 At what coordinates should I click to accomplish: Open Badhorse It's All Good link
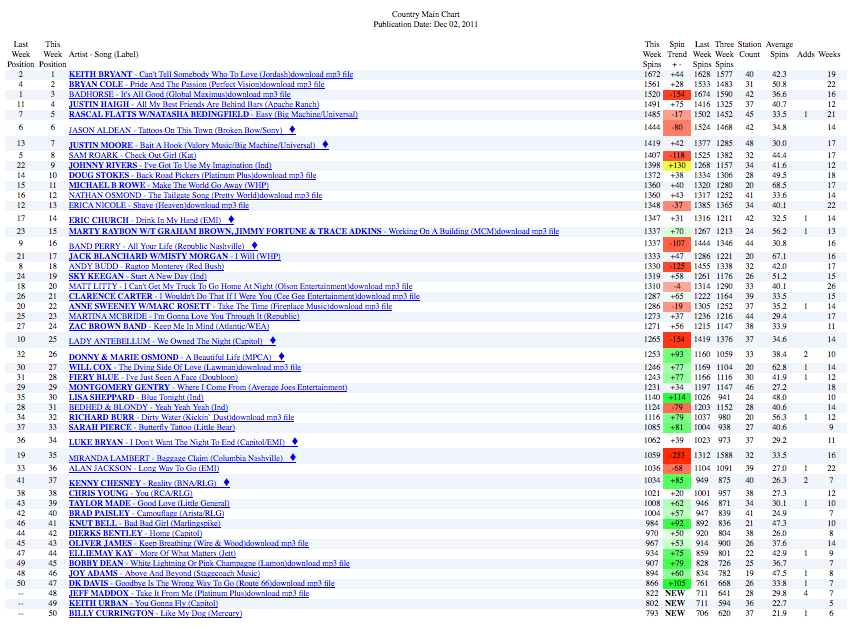180,94
